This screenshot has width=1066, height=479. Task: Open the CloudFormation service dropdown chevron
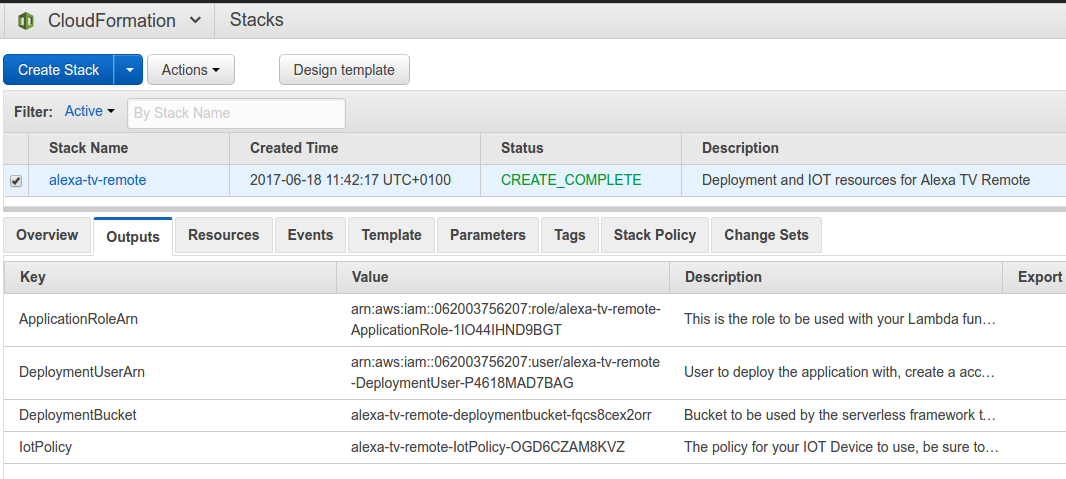(195, 20)
